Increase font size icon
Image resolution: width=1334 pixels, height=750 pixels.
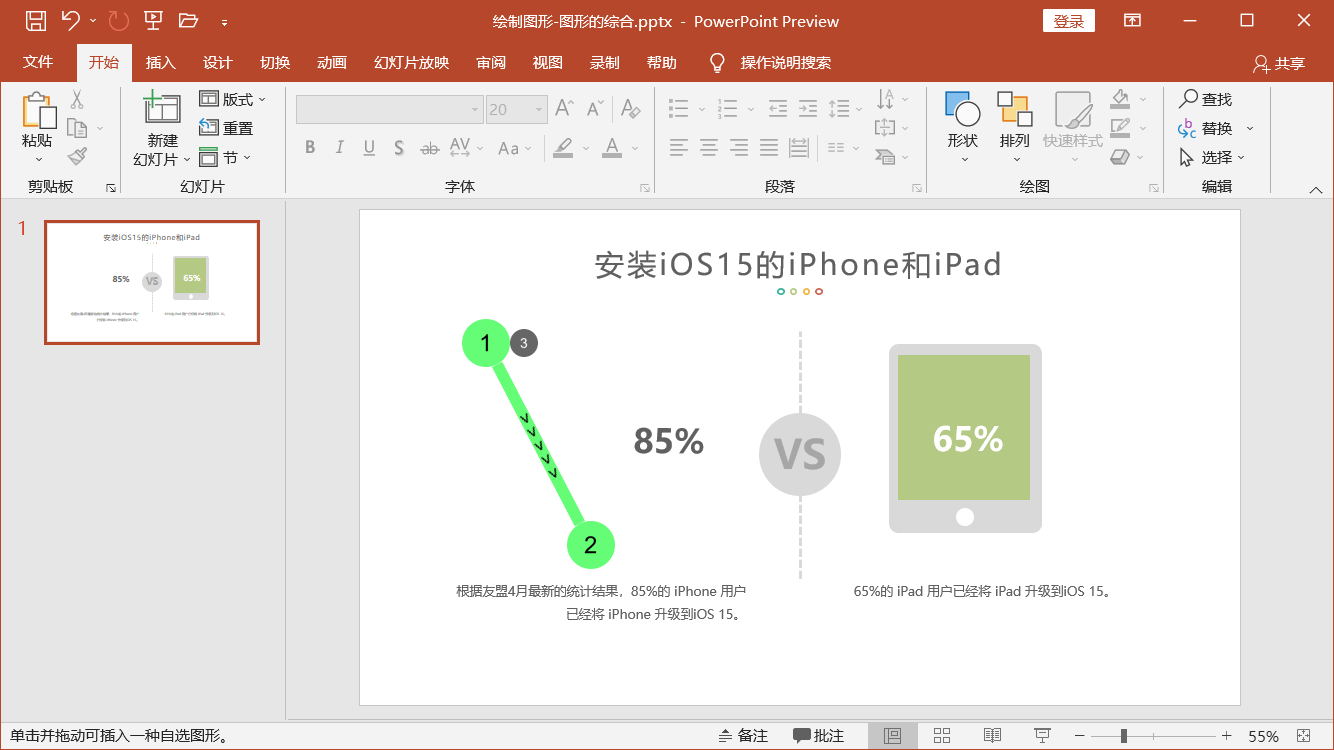tap(565, 109)
